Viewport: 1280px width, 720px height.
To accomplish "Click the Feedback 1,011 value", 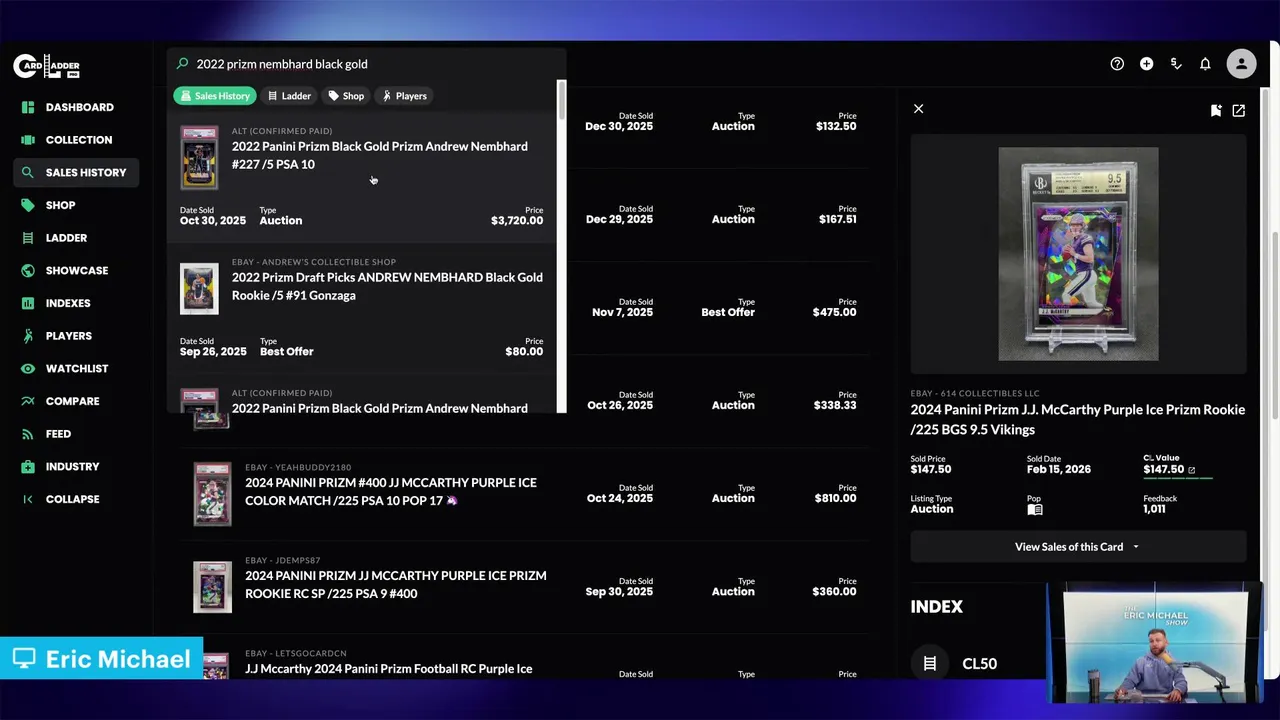I will [1154, 509].
